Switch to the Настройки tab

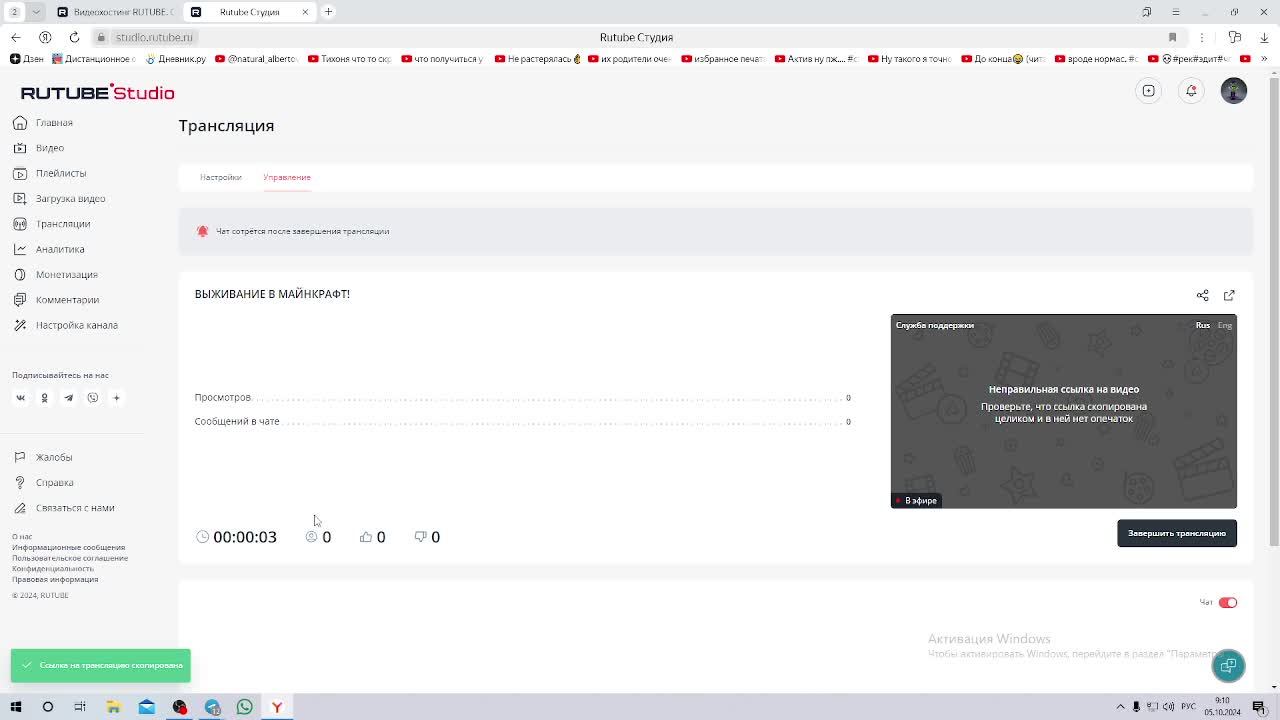(220, 177)
